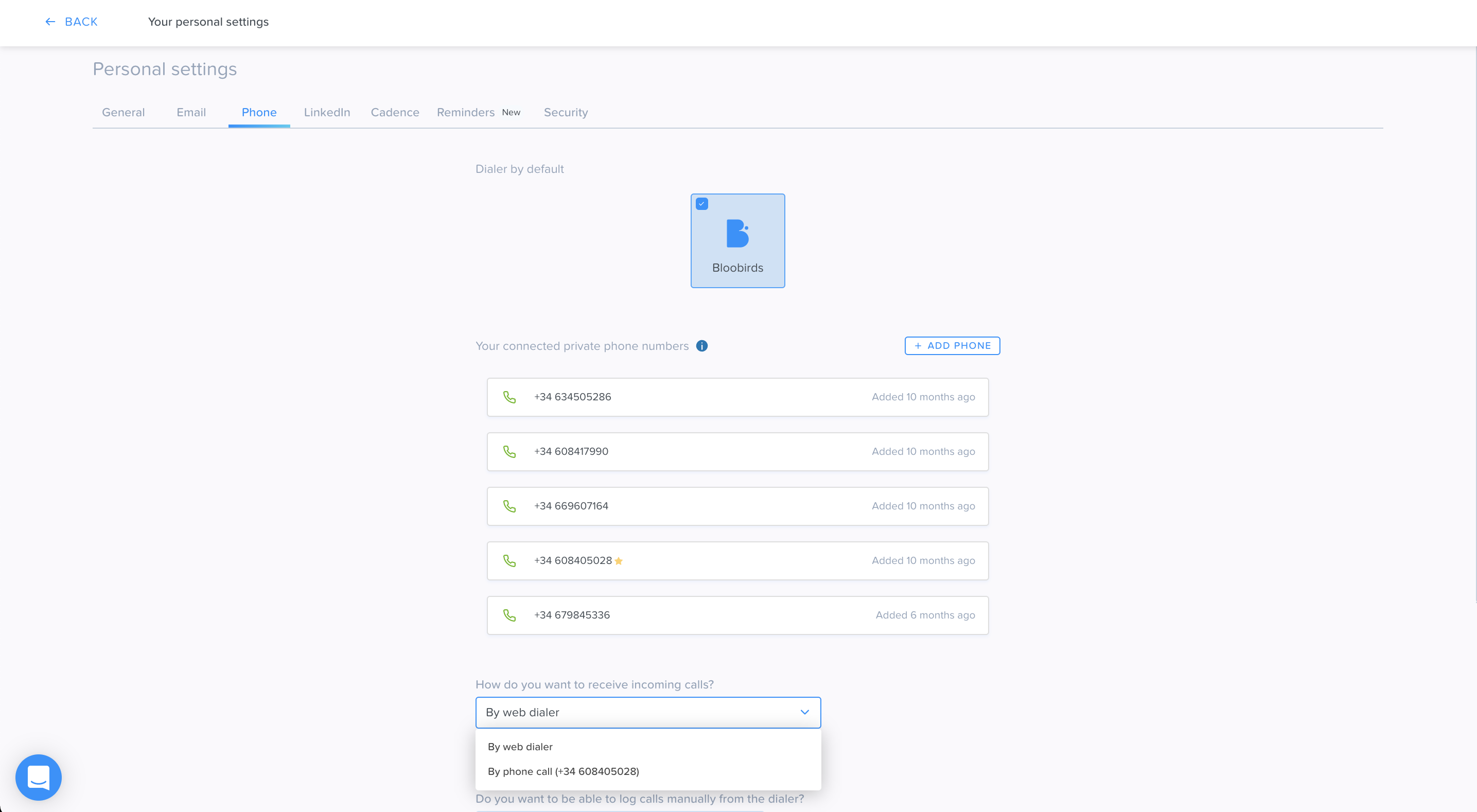1477x812 pixels.
Task: Click phone icon for +34 679845336
Action: click(509, 615)
